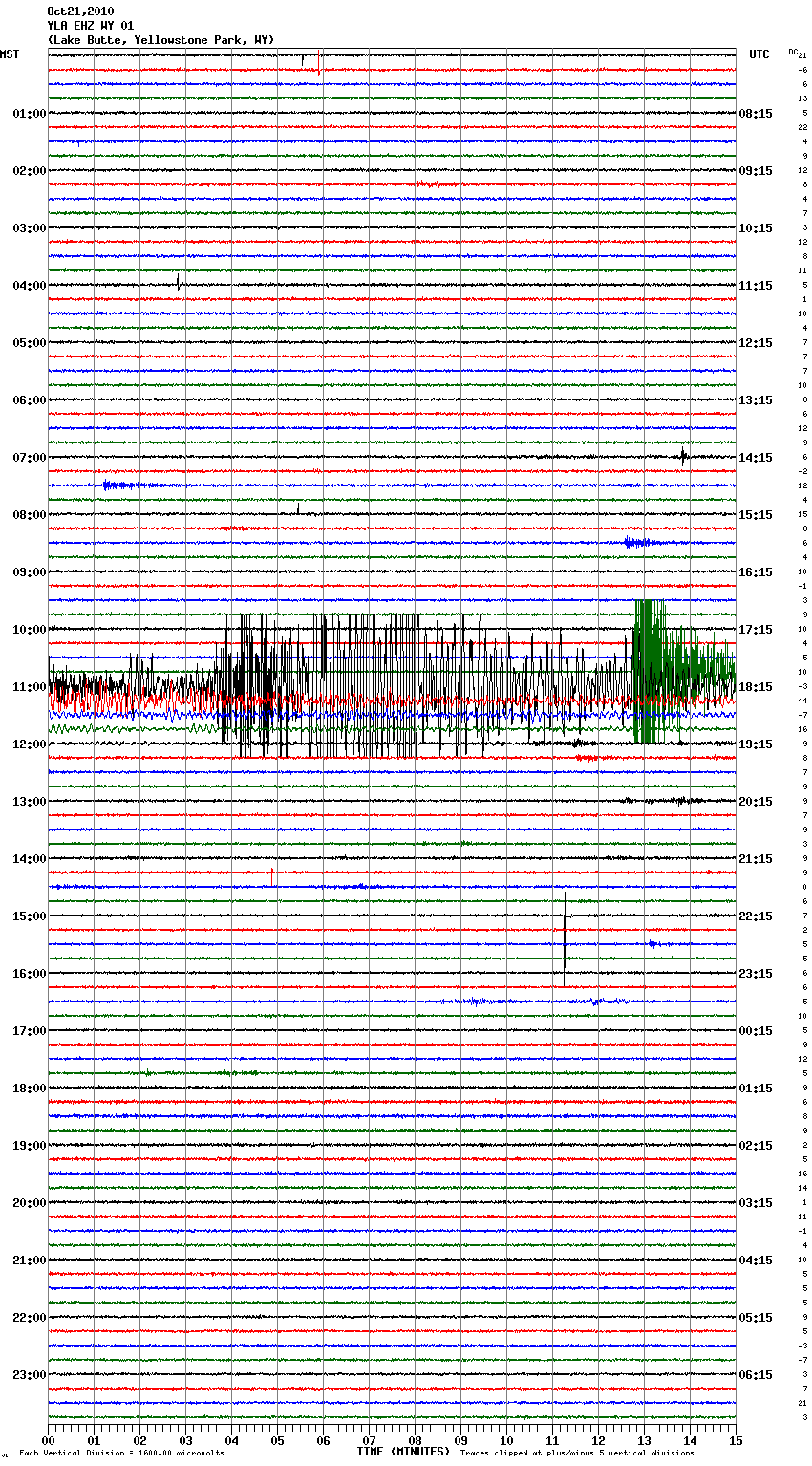Click the 05:15 UTC time label
This screenshot has height=1466, width=812.
(756, 1318)
